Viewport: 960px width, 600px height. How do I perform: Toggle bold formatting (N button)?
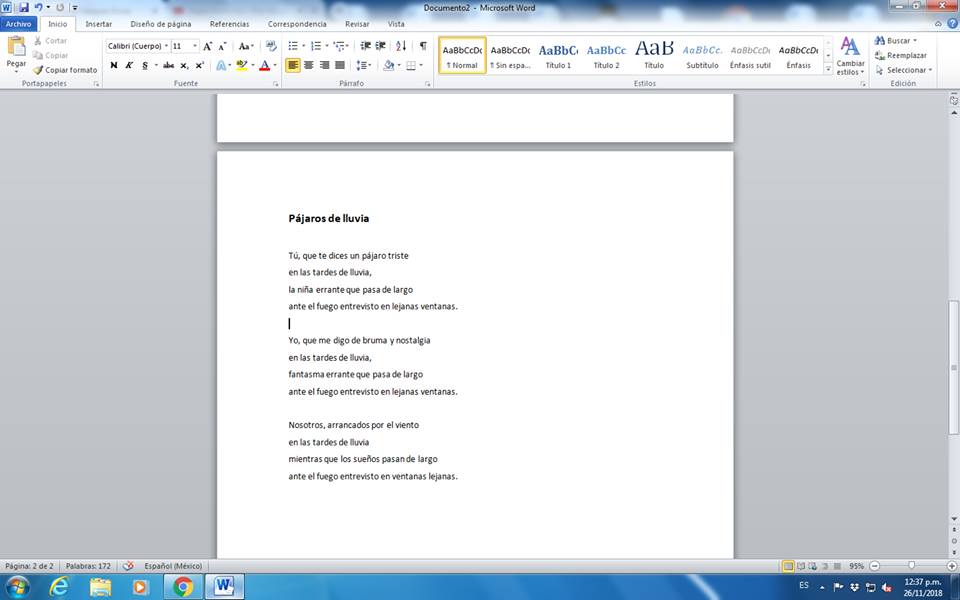113,65
